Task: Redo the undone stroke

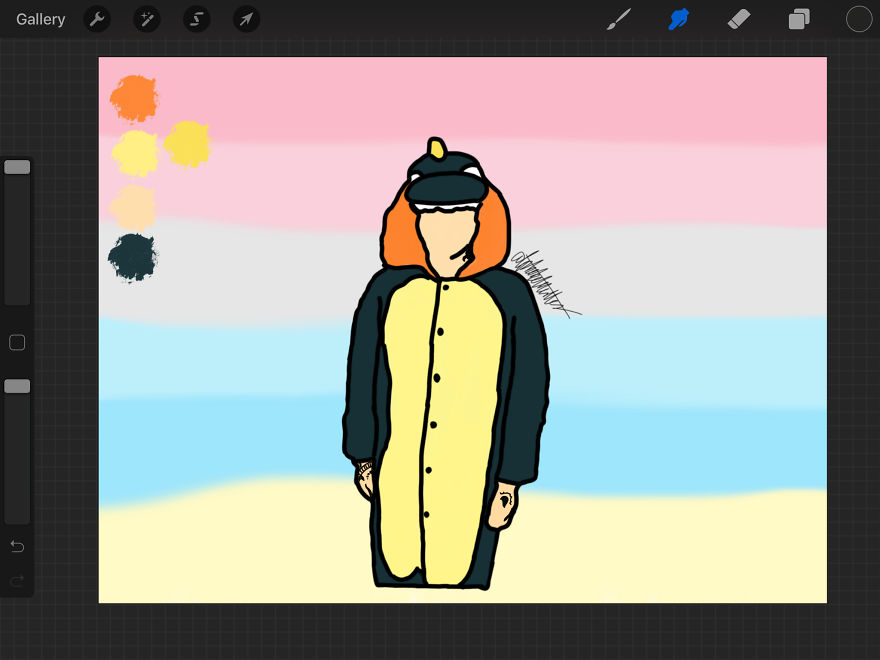Action: (16, 580)
